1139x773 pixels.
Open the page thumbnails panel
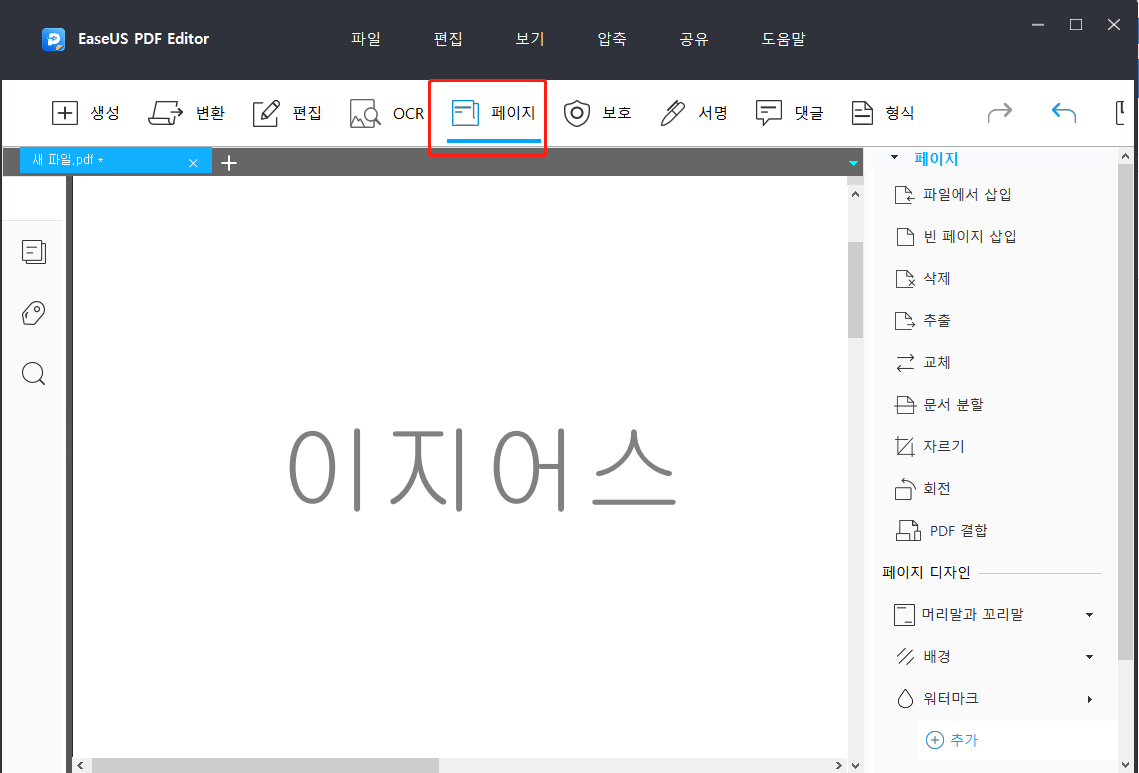tap(33, 252)
